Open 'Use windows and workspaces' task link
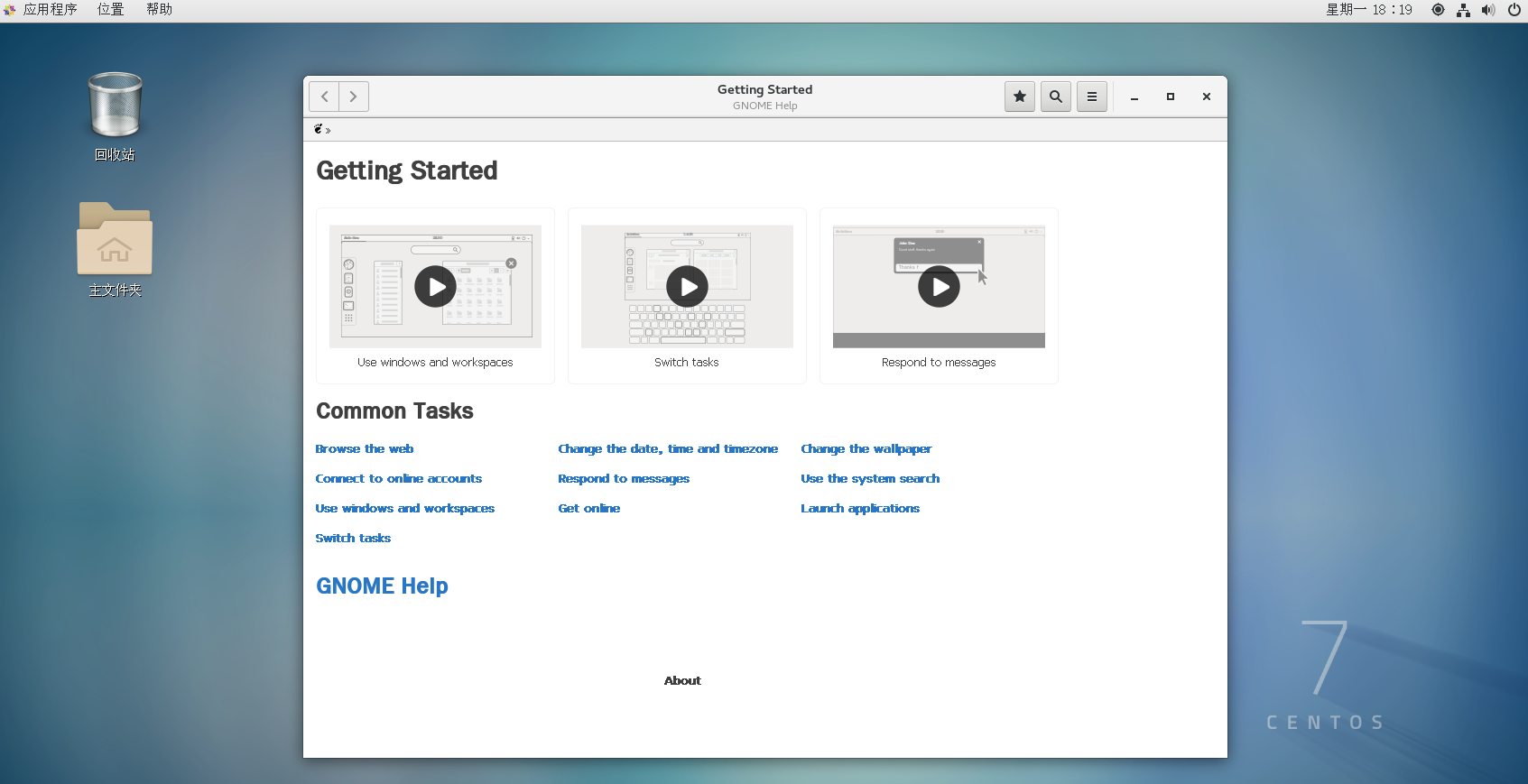The image size is (1528, 784). pyautogui.click(x=405, y=508)
